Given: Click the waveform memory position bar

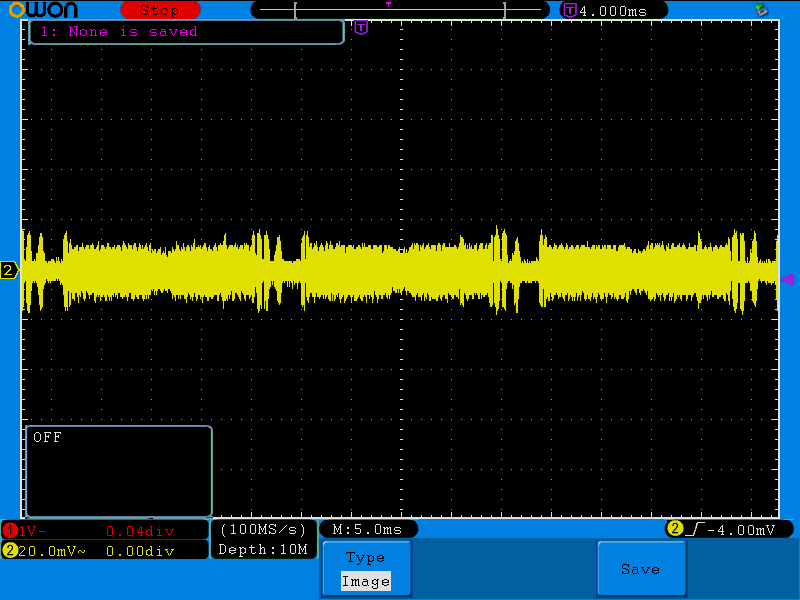Looking at the screenshot, I should click(400, 10).
